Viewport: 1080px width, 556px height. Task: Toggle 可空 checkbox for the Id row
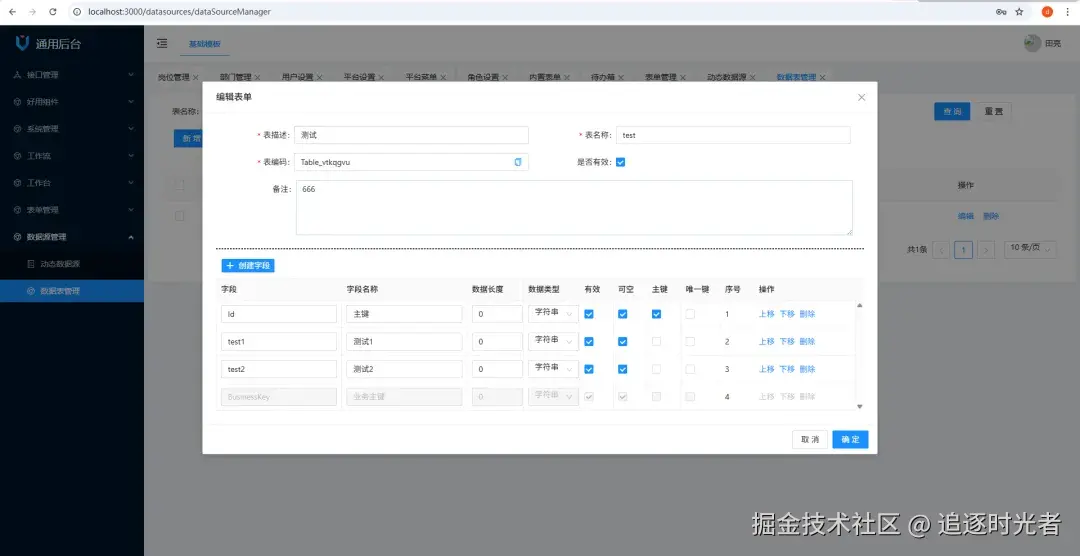tap(623, 314)
